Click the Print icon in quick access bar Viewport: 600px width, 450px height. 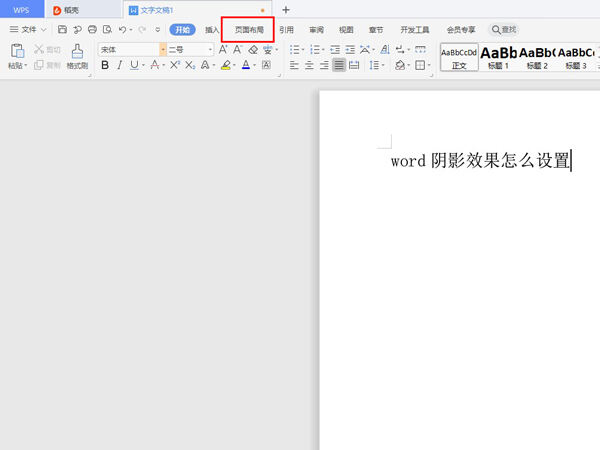pyautogui.click(x=92, y=30)
